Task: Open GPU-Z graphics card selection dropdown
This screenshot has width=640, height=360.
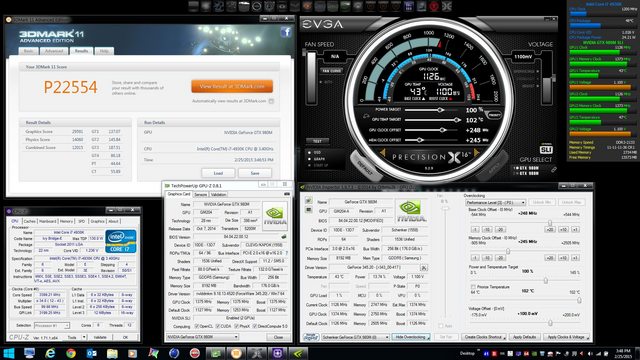Action: [202, 337]
